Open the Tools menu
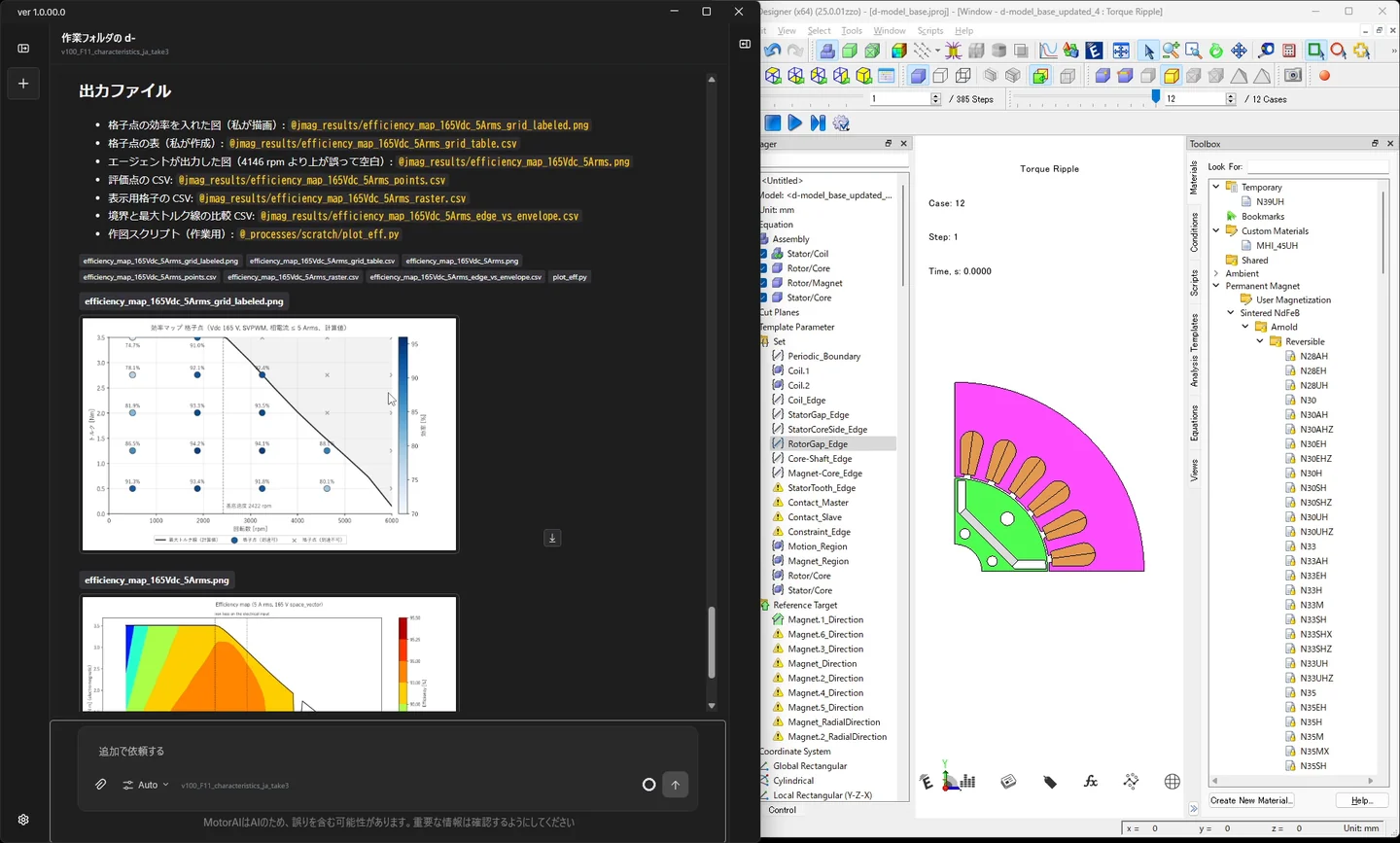Screen dimensions: 1400x843 tap(852, 31)
